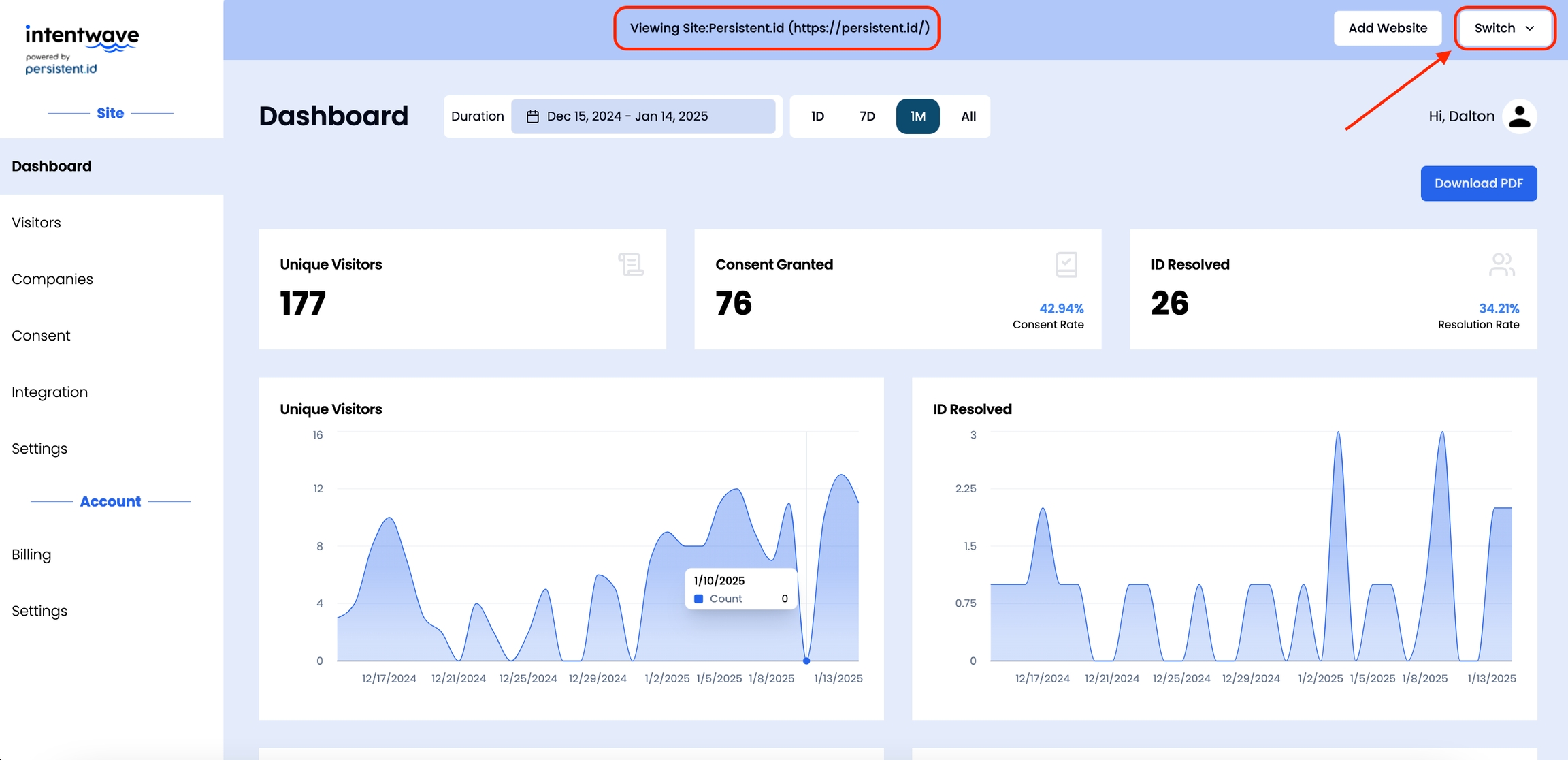Click the ID Resolved people icon
The image size is (1568, 760).
[1501, 264]
